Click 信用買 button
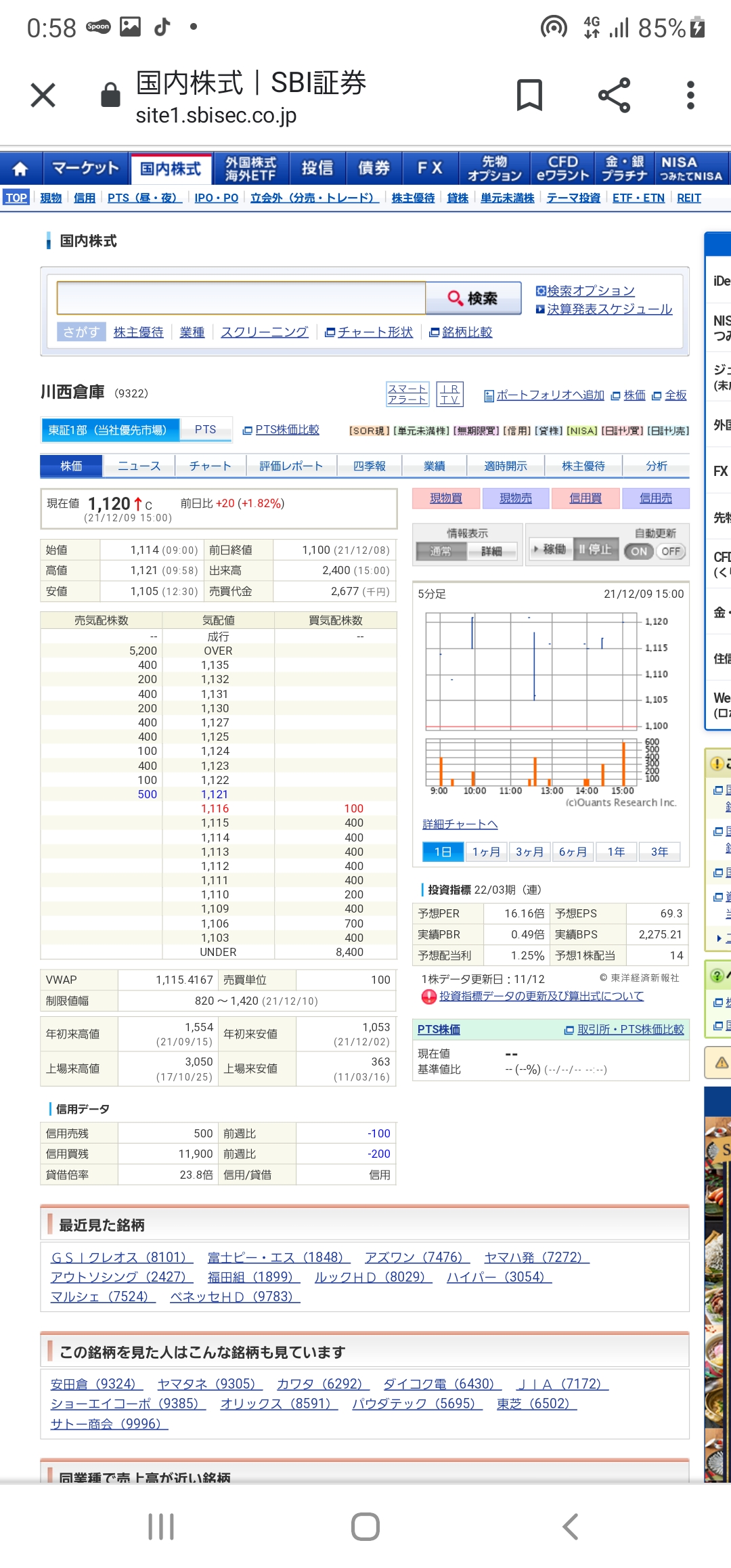The image size is (731, 1568). pyautogui.click(x=585, y=498)
